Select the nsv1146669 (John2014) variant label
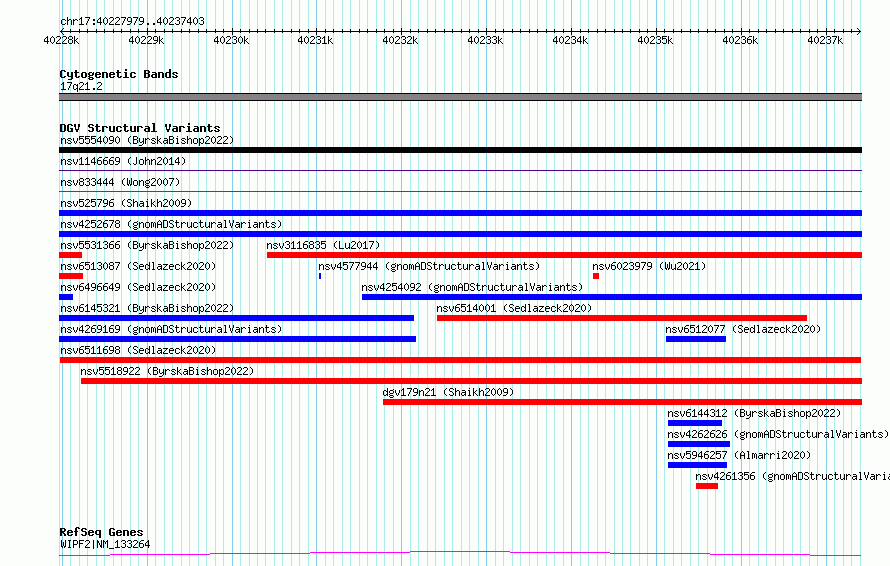 pyautogui.click(x=123, y=161)
